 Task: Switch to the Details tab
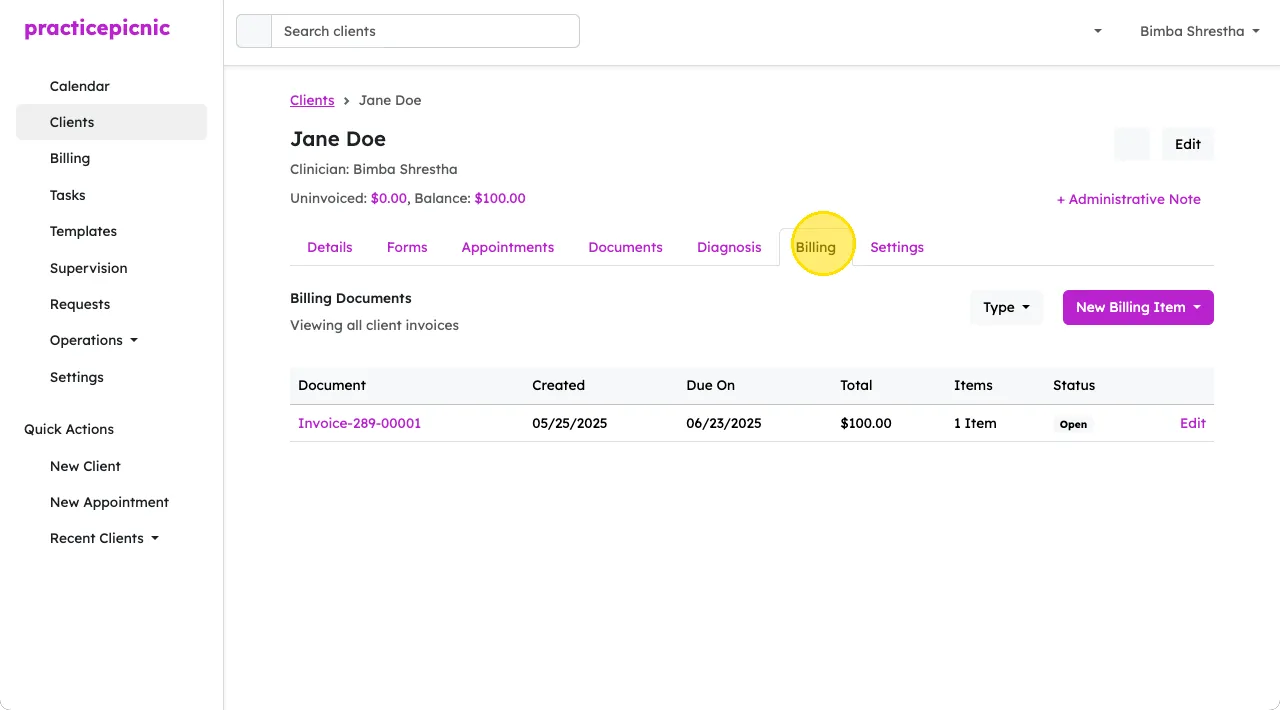[x=330, y=247]
